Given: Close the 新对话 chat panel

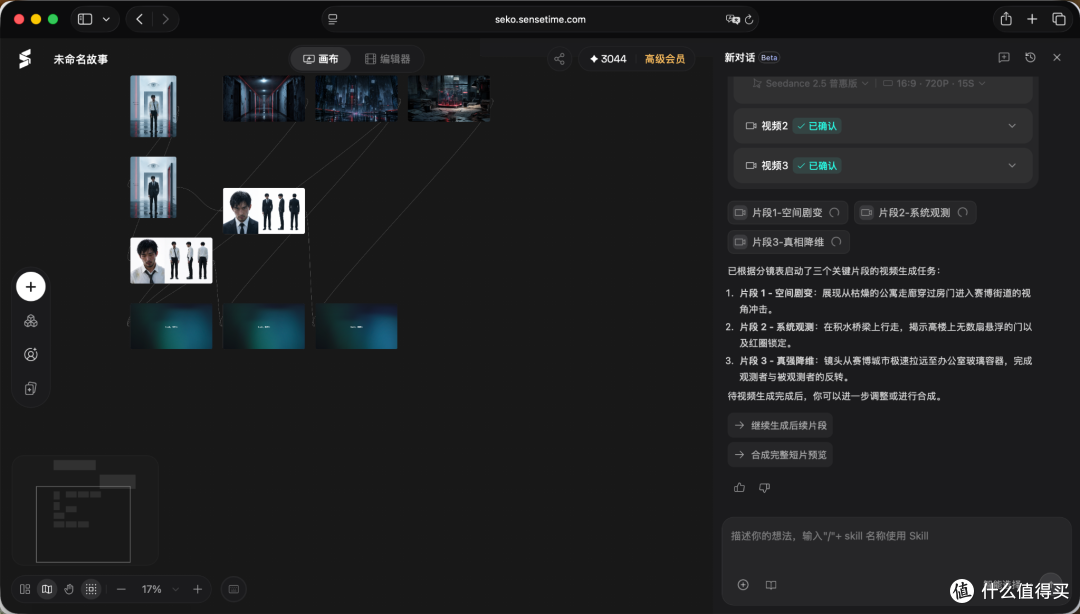Looking at the screenshot, I should (1057, 58).
